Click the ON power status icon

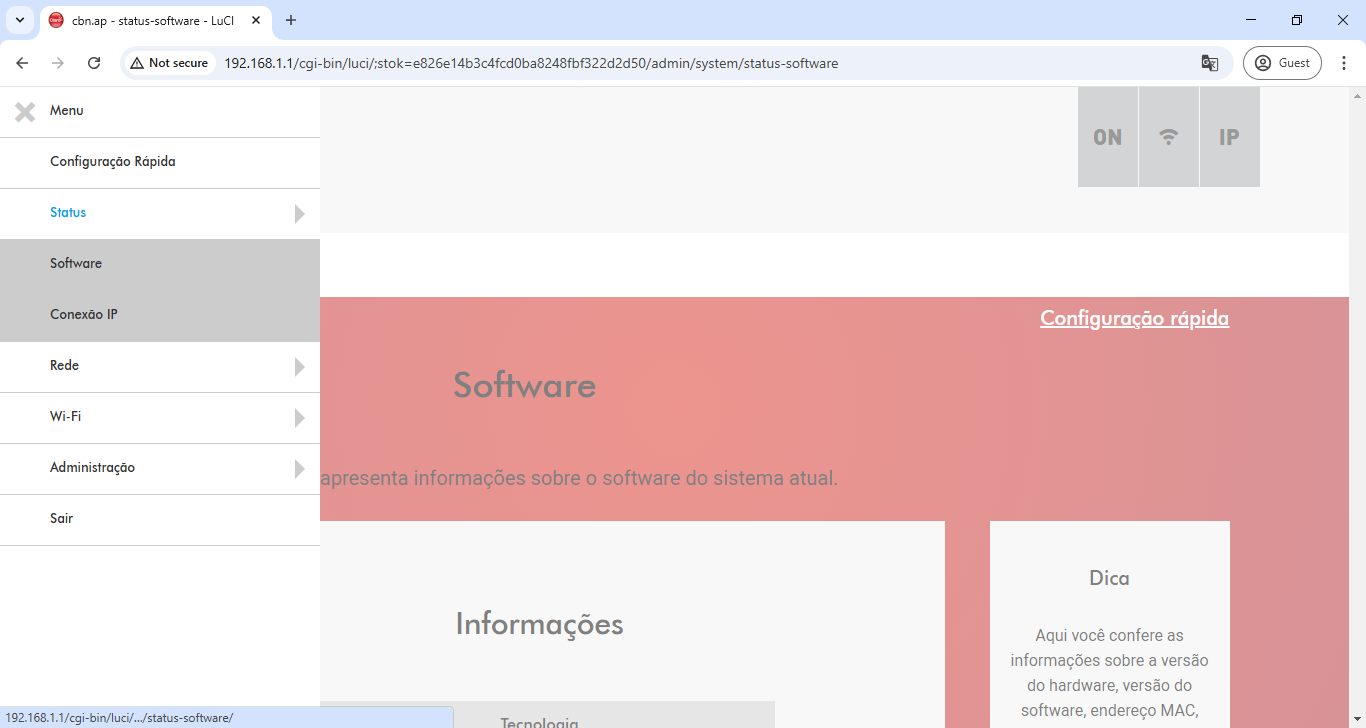coord(1107,138)
